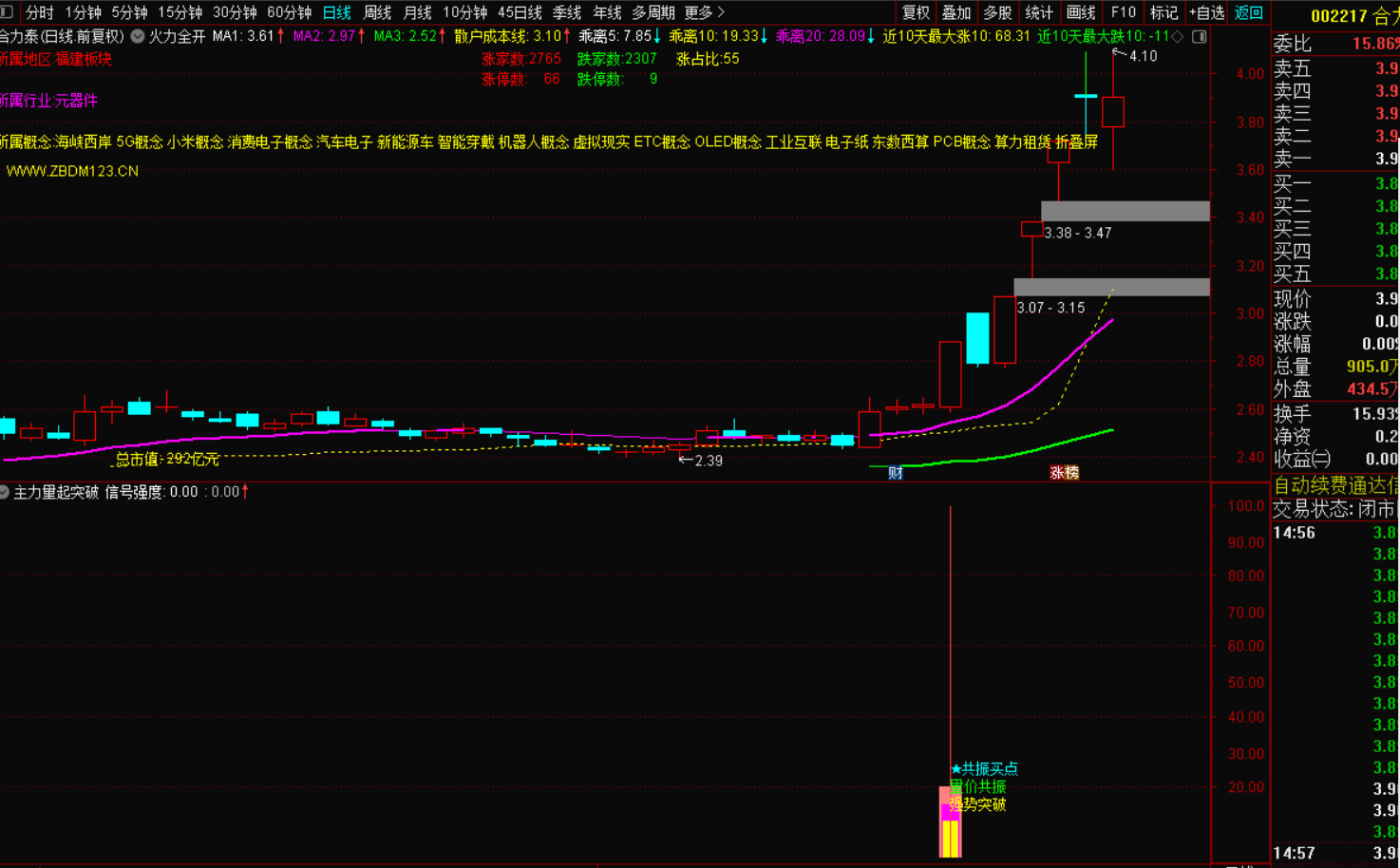Click the 财 finance marker on chart

895,472
